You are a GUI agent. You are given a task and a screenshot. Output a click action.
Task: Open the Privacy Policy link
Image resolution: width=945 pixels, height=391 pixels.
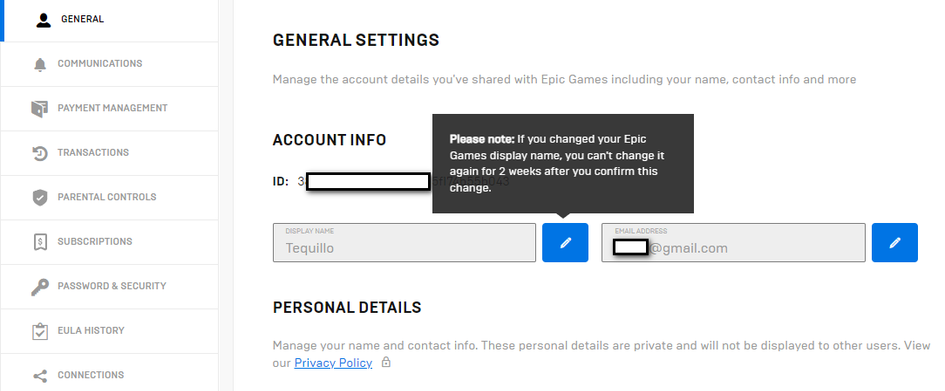click(x=333, y=363)
